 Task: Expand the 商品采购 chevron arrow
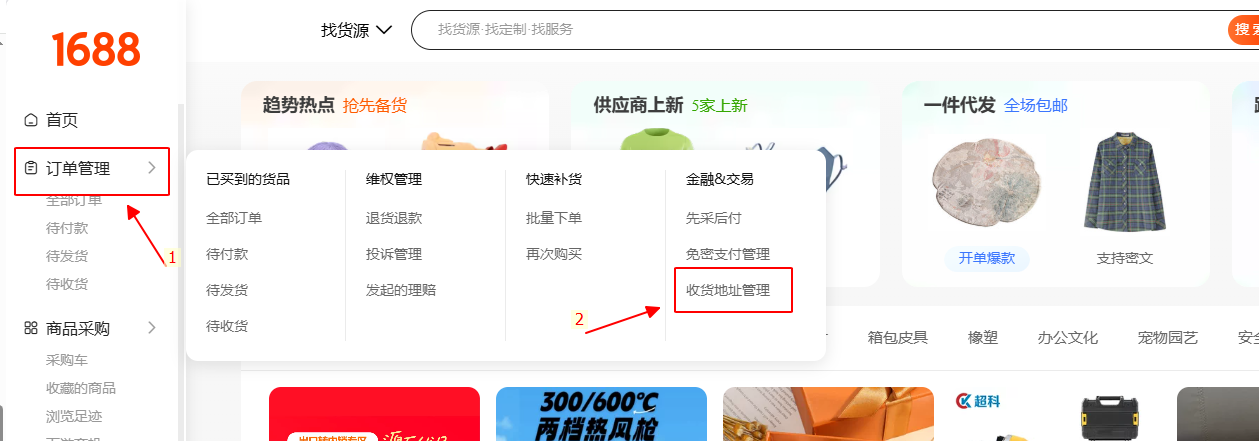152,327
